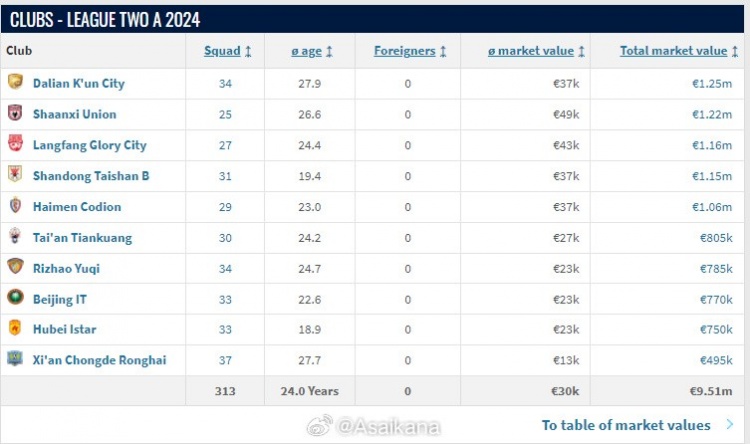This screenshot has width=750, height=444.
Task: Click the Hubei Istar club crest icon
Action: 15,329
